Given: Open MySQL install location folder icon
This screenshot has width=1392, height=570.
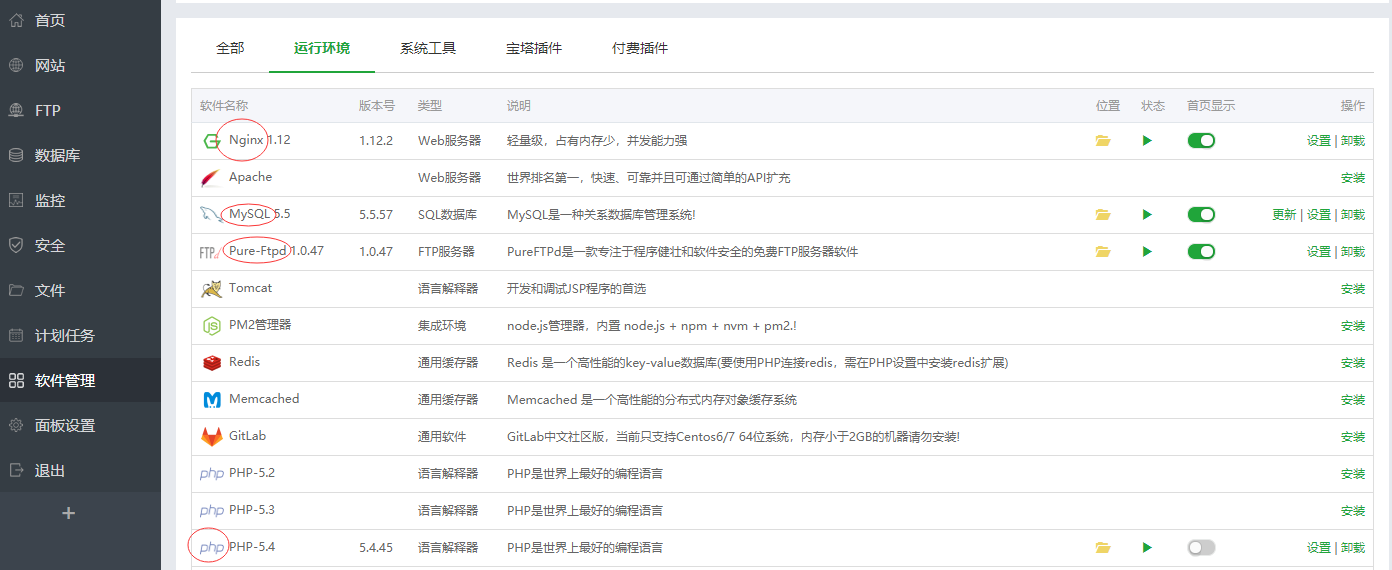Looking at the screenshot, I should 1103,215.
